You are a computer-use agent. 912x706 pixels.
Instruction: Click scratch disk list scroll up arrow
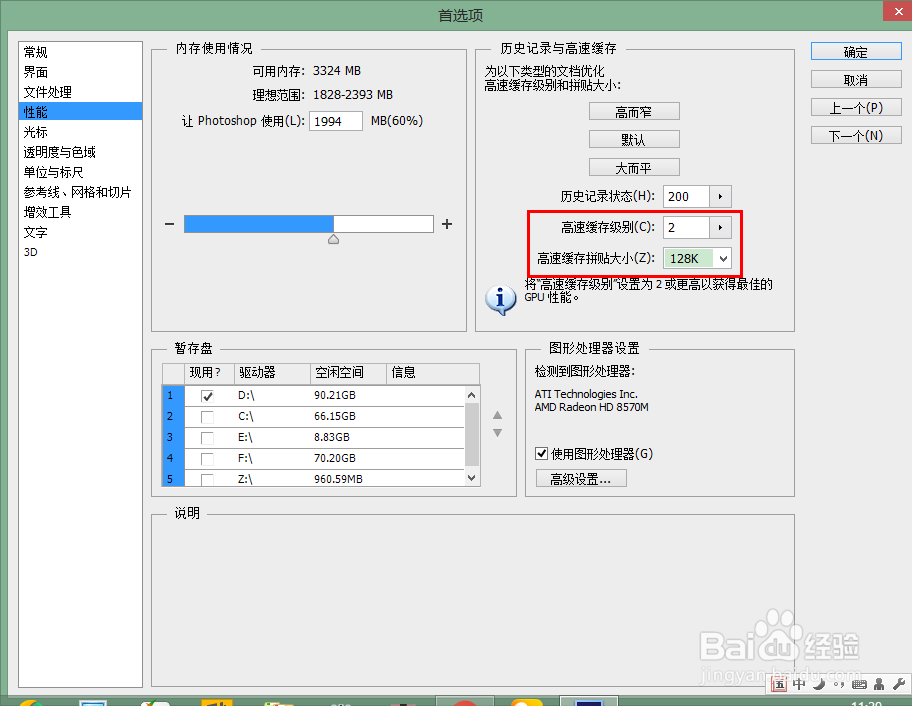[x=472, y=395]
